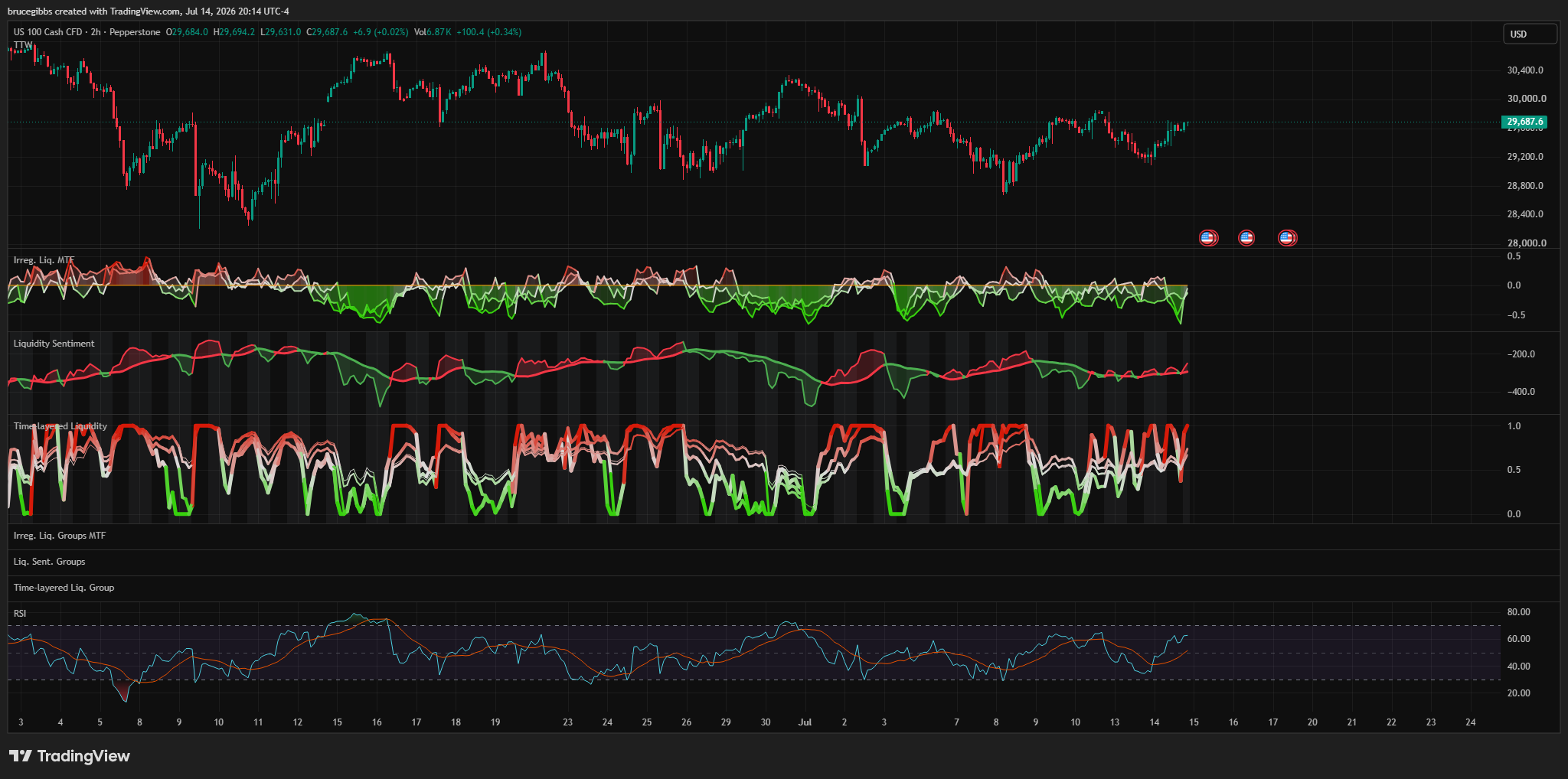Expand the Irreg. Liq. Groups MTF pane

pyautogui.click(x=60, y=536)
